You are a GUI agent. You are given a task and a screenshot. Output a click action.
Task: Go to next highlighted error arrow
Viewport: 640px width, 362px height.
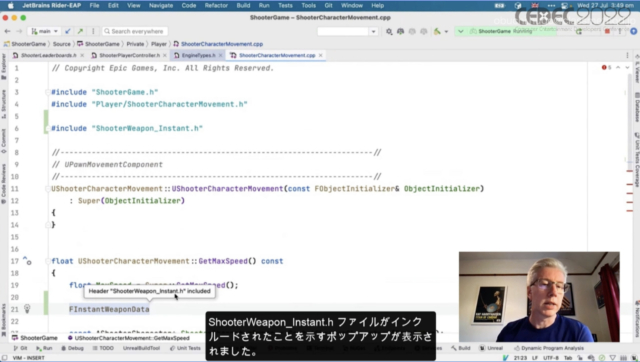coord(627,67)
